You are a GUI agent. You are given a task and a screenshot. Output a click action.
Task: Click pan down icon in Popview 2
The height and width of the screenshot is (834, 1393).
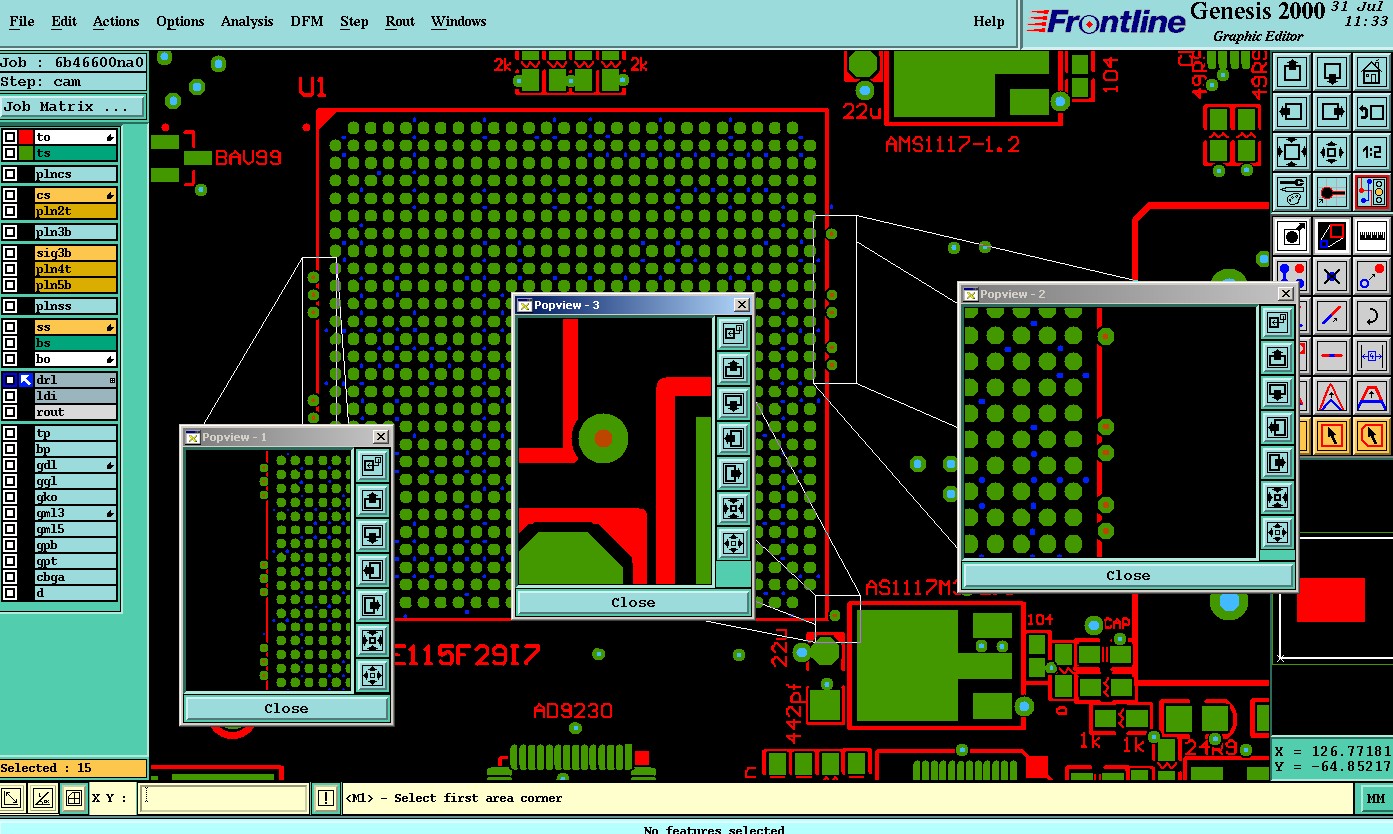tap(1277, 392)
